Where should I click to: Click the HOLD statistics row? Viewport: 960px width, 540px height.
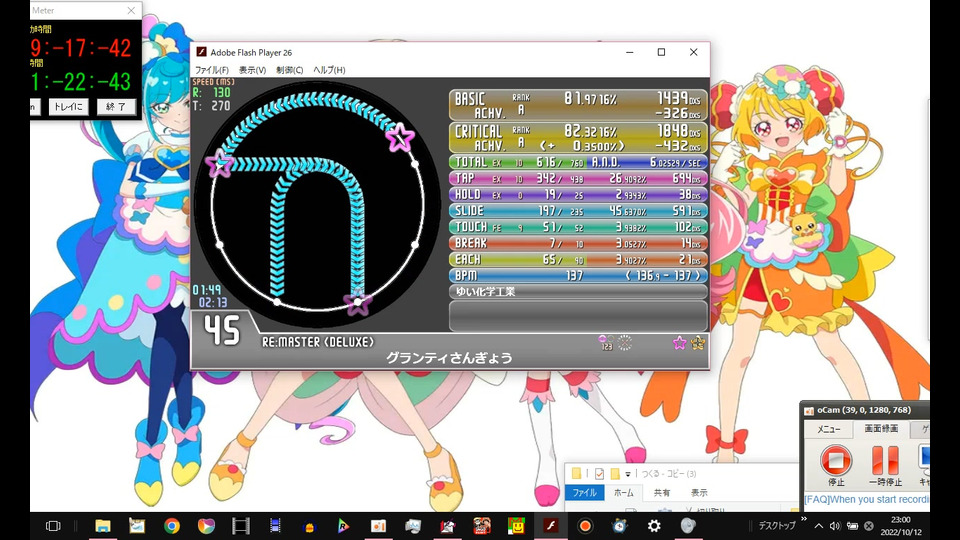click(x=578, y=195)
